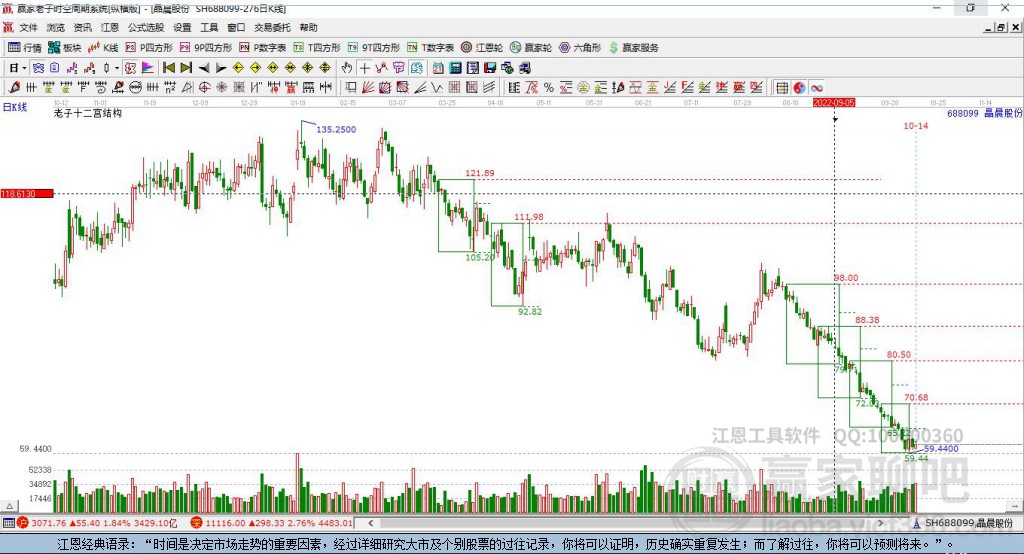This screenshot has width=1024, height=554.
Task: Open the P数字表 tool
Action: pyautogui.click(x=263, y=48)
